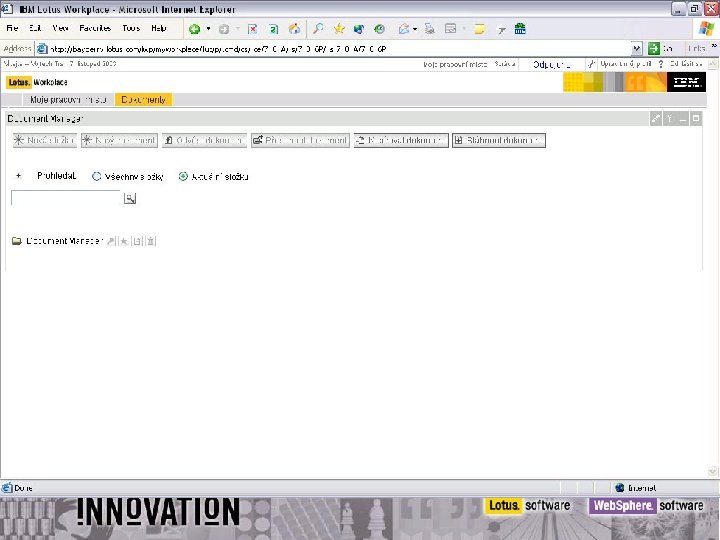This screenshot has width=720, height=540.
Task: Open Favorites via the star icon
Action: coord(339,29)
